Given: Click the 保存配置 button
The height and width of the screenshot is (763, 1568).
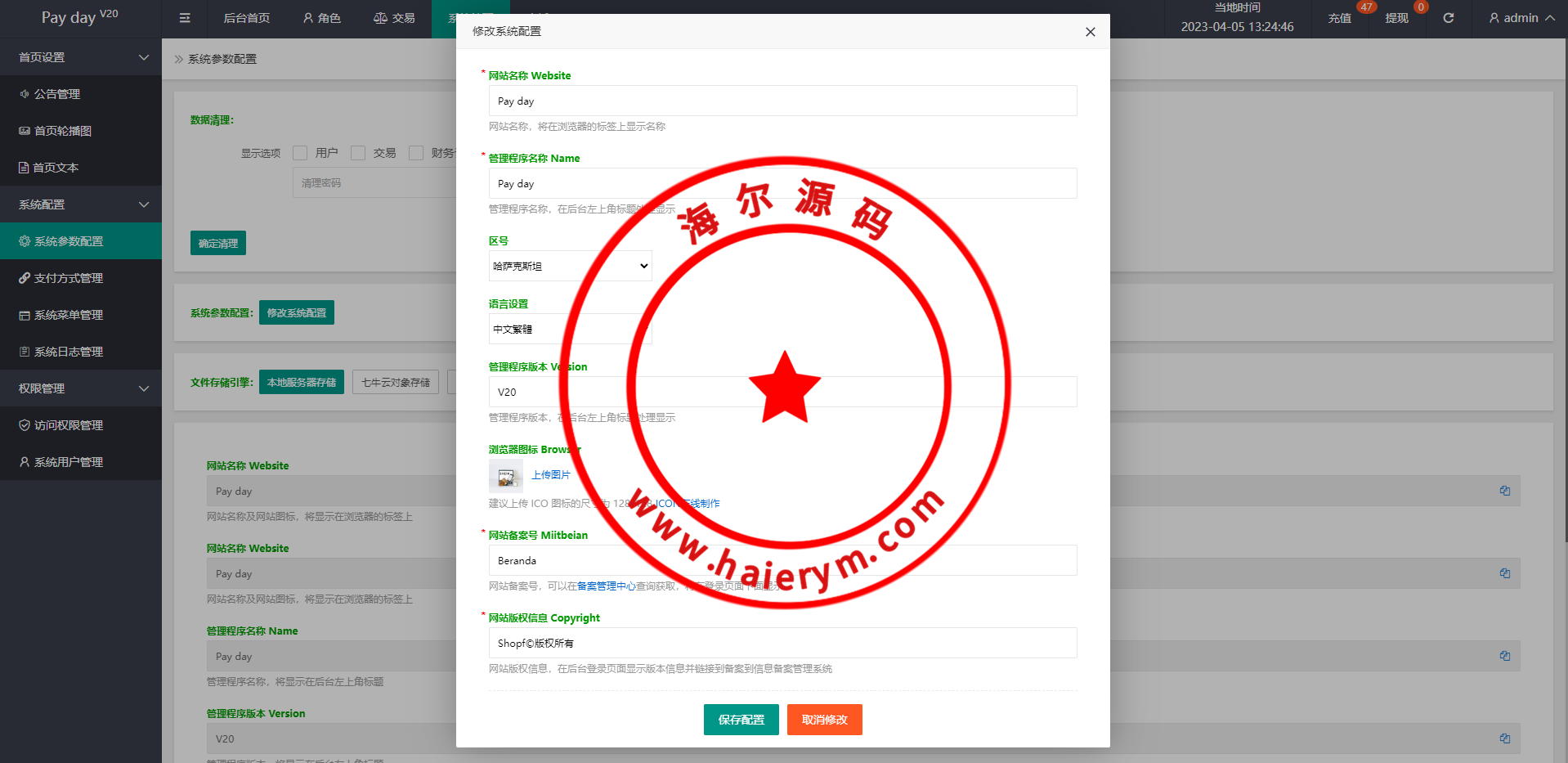Looking at the screenshot, I should (x=741, y=720).
